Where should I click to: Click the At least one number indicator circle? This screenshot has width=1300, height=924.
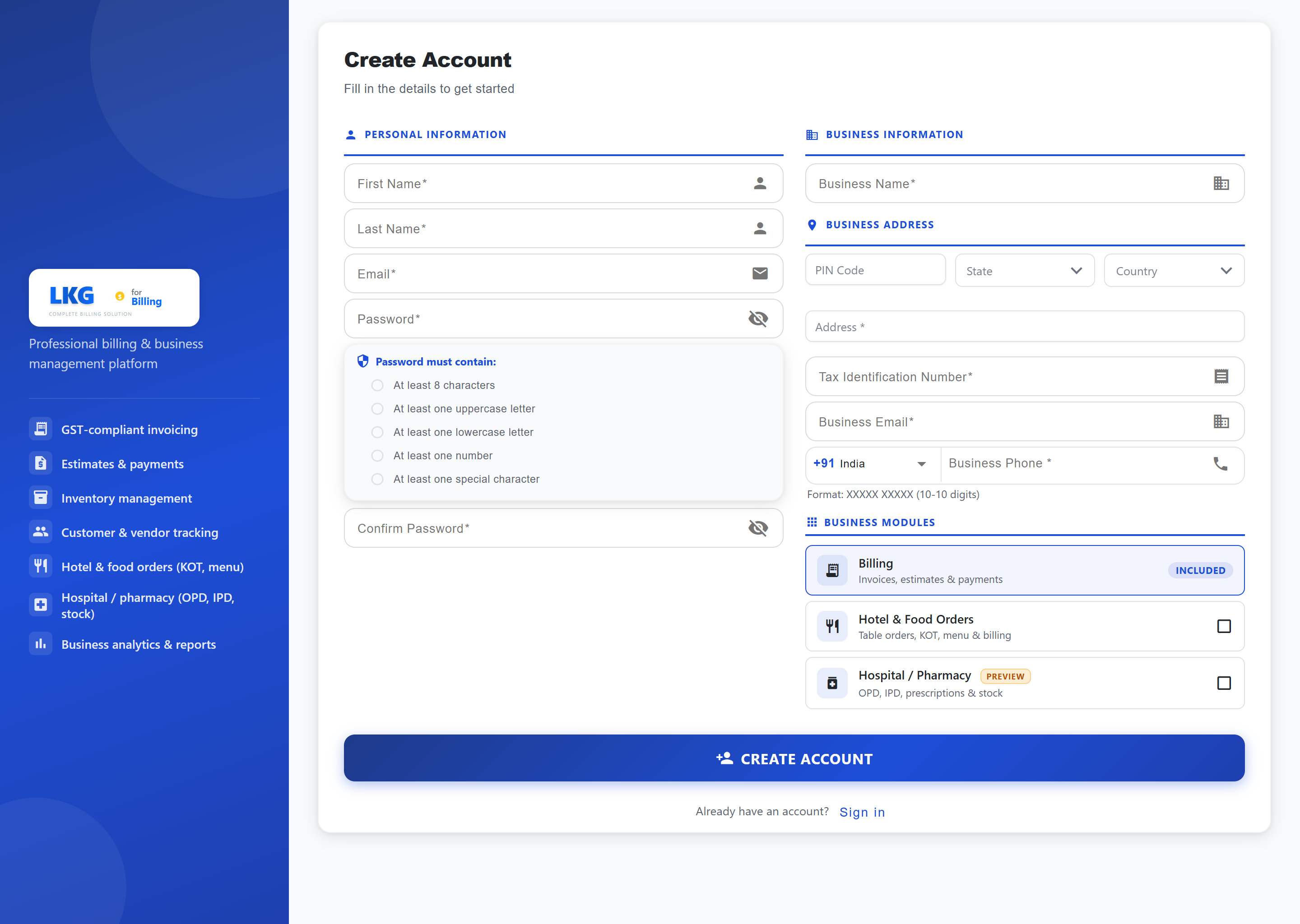(377, 456)
